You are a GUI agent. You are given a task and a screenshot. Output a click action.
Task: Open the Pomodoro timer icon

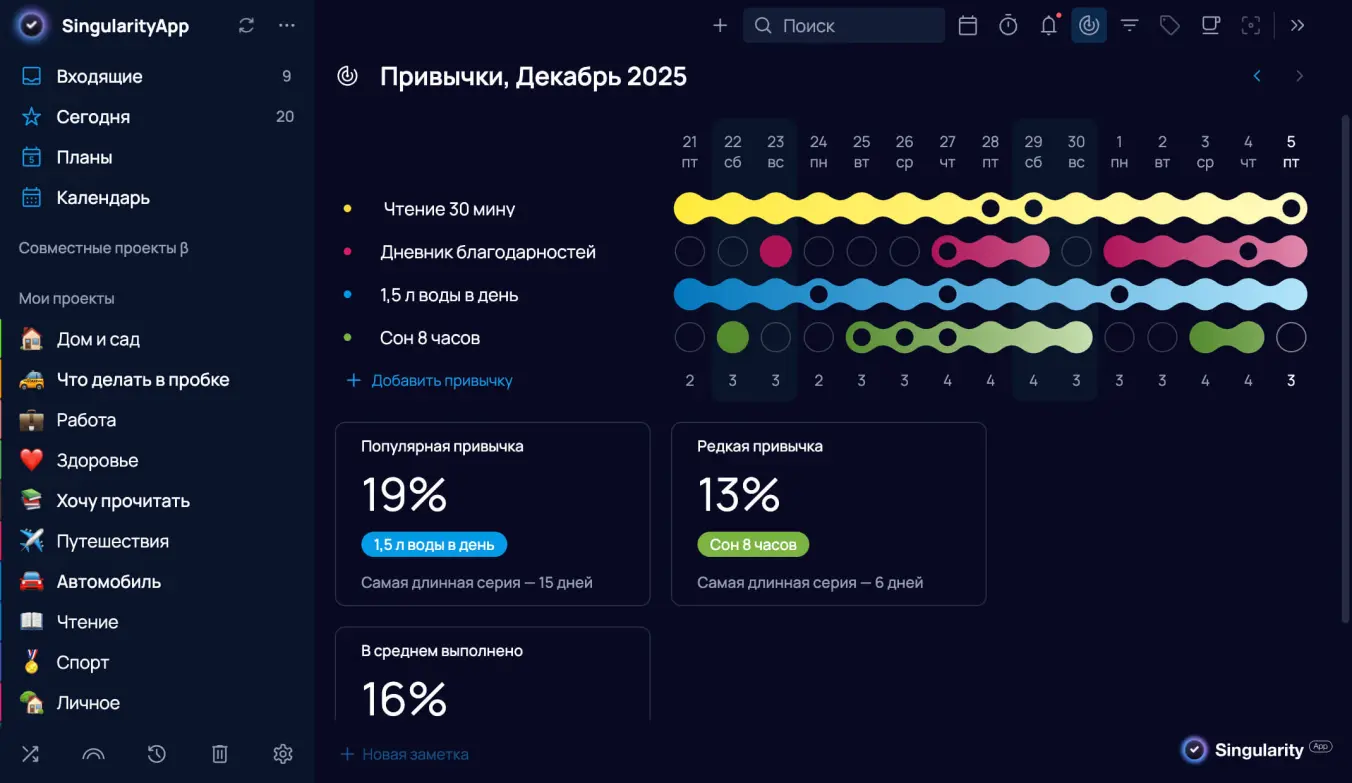coord(1008,25)
